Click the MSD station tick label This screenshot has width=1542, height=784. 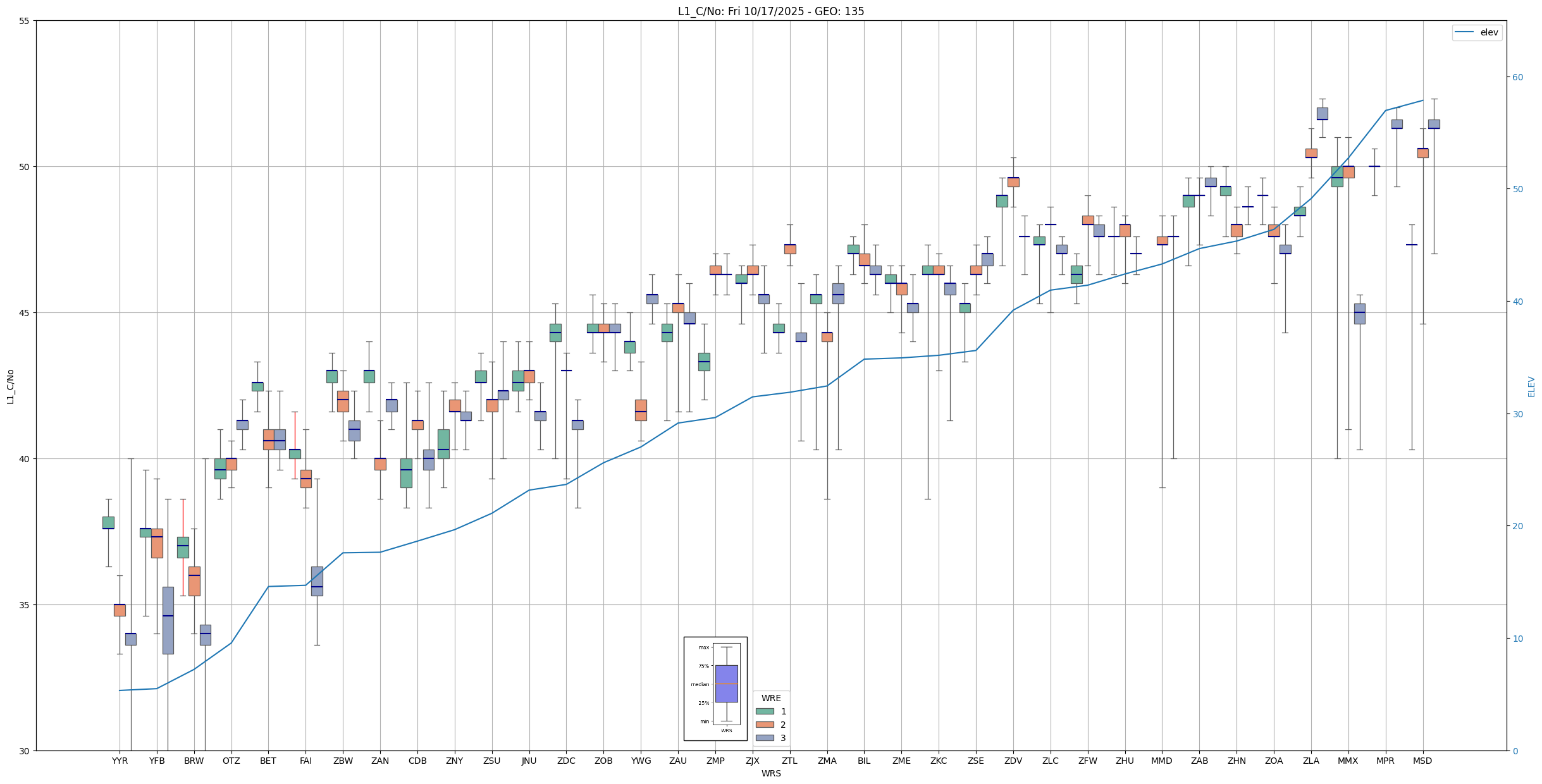tap(1422, 761)
